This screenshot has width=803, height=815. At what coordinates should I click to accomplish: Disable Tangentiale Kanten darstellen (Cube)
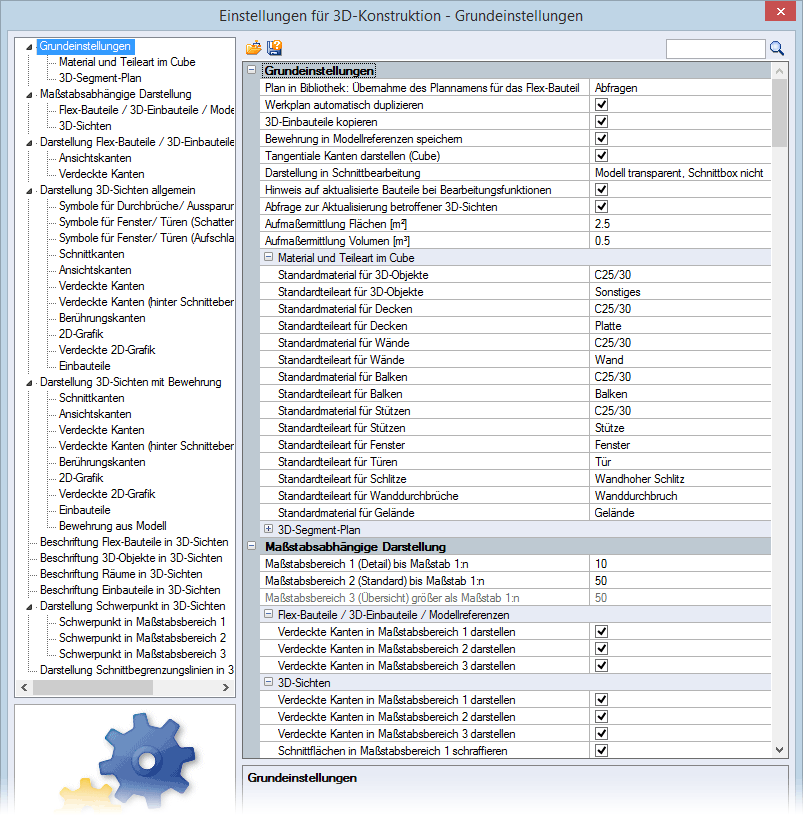tap(601, 155)
